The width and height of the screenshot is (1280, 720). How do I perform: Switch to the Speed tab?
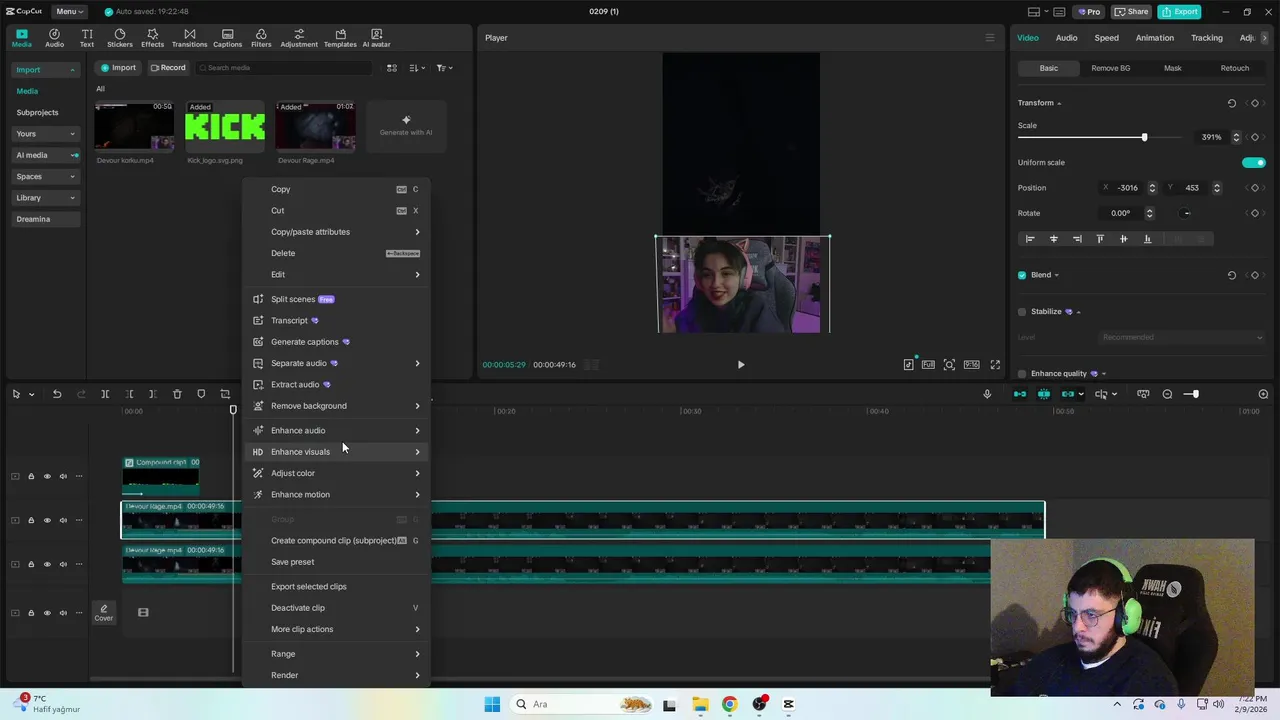coord(1106,38)
